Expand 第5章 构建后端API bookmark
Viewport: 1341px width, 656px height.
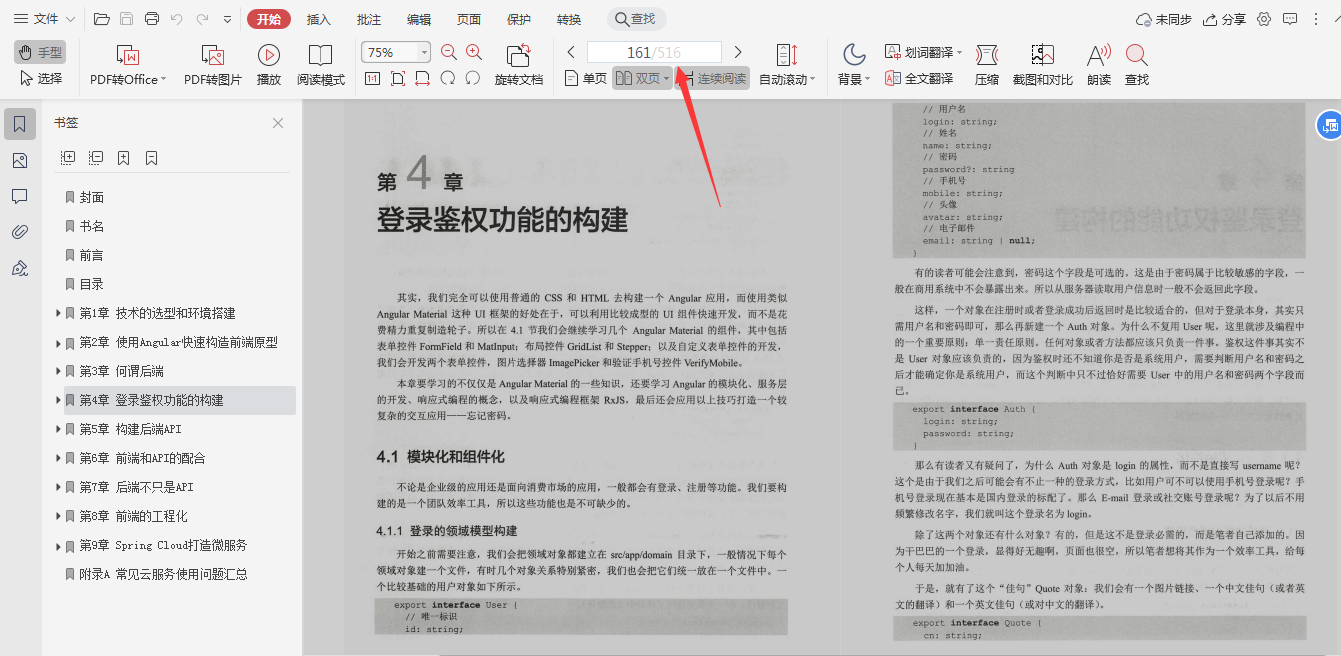[x=58, y=429]
